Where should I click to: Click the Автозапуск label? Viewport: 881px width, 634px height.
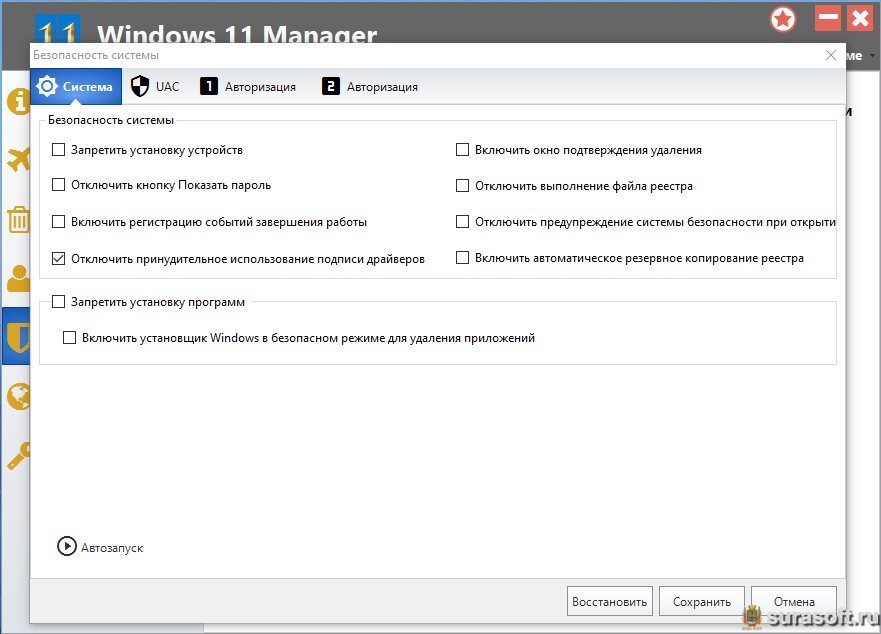pos(112,548)
